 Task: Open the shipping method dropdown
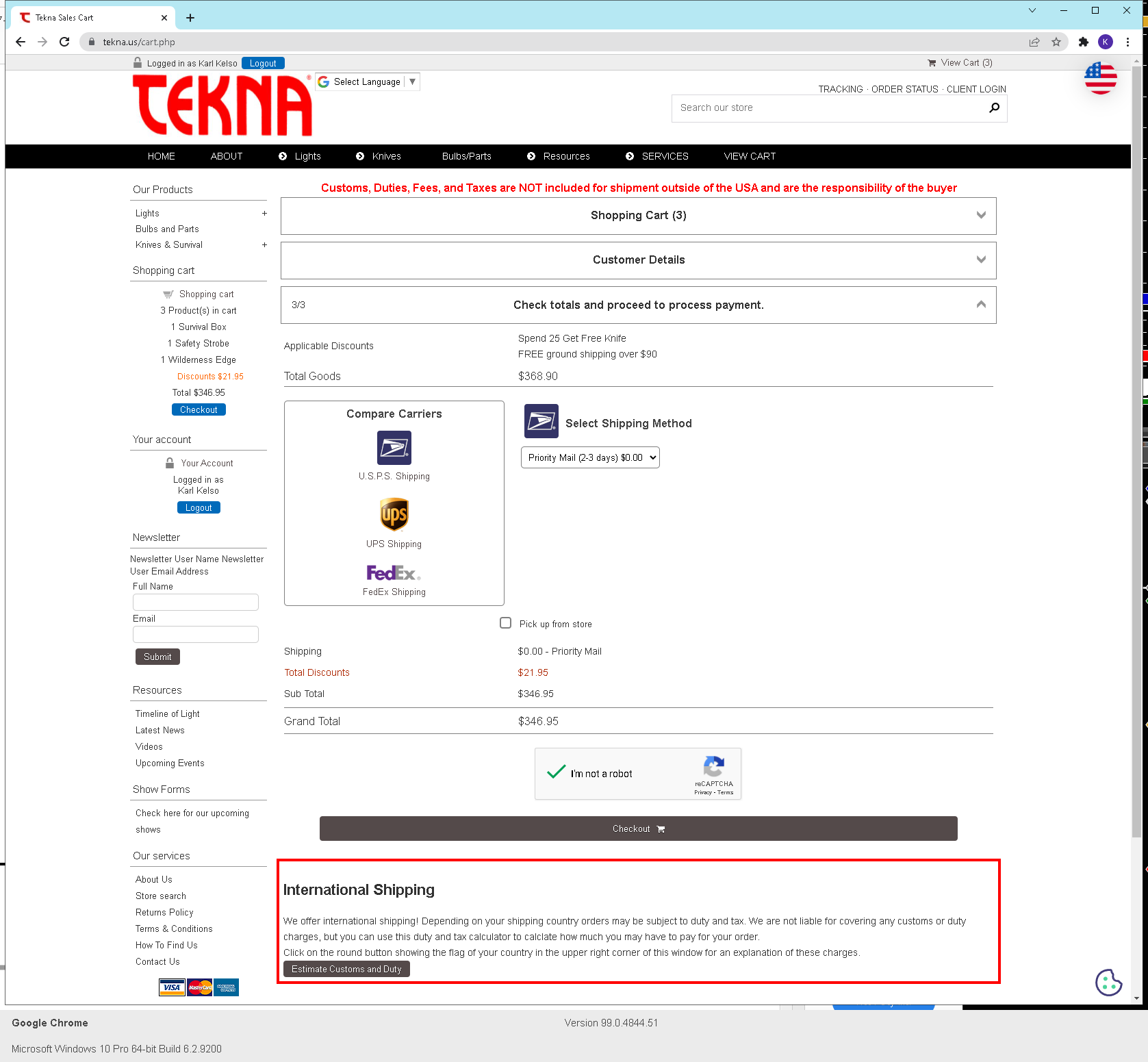[590, 457]
